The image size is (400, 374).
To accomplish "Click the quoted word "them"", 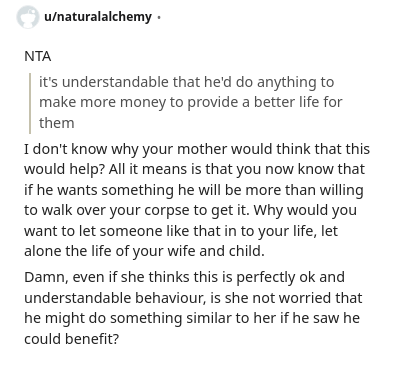I will click(57, 123).
